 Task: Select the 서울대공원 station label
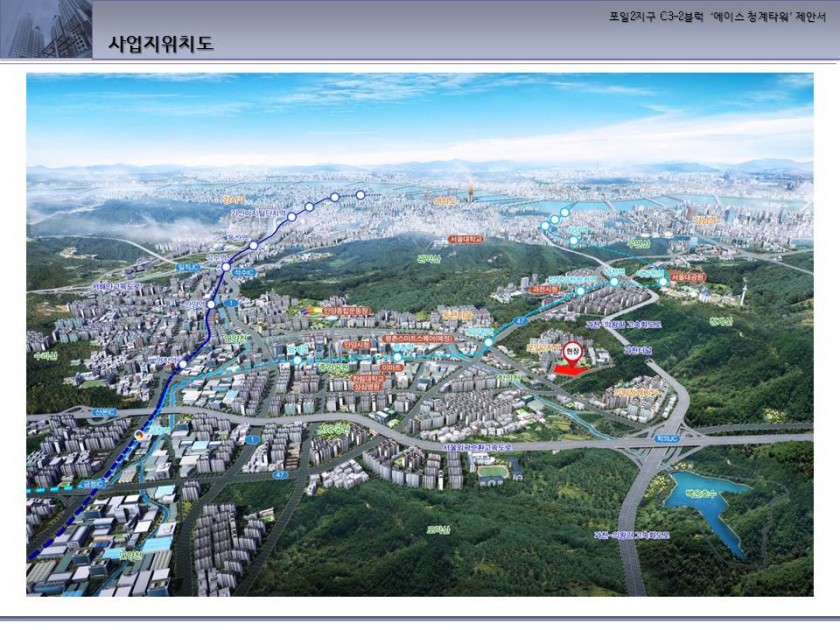(x=686, y=277)
